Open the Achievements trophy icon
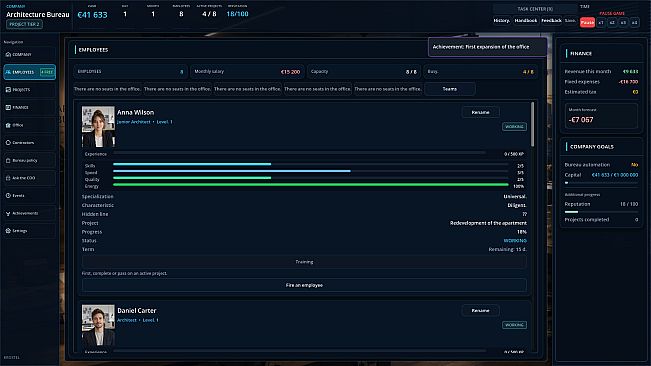This screenshot has width=651, height=366. point(8,213)
